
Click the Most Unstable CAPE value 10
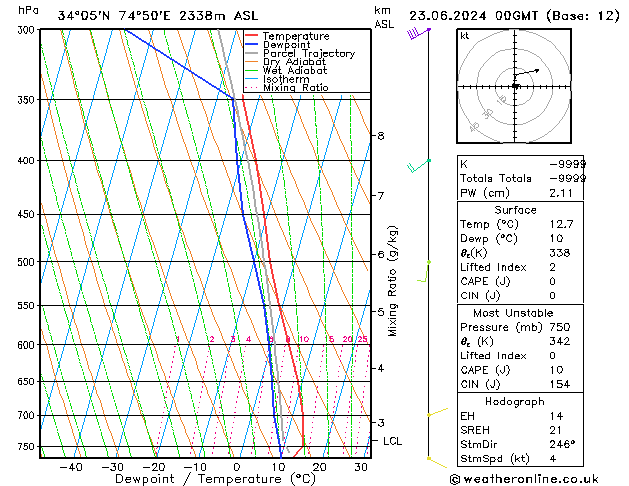[556, 370]
